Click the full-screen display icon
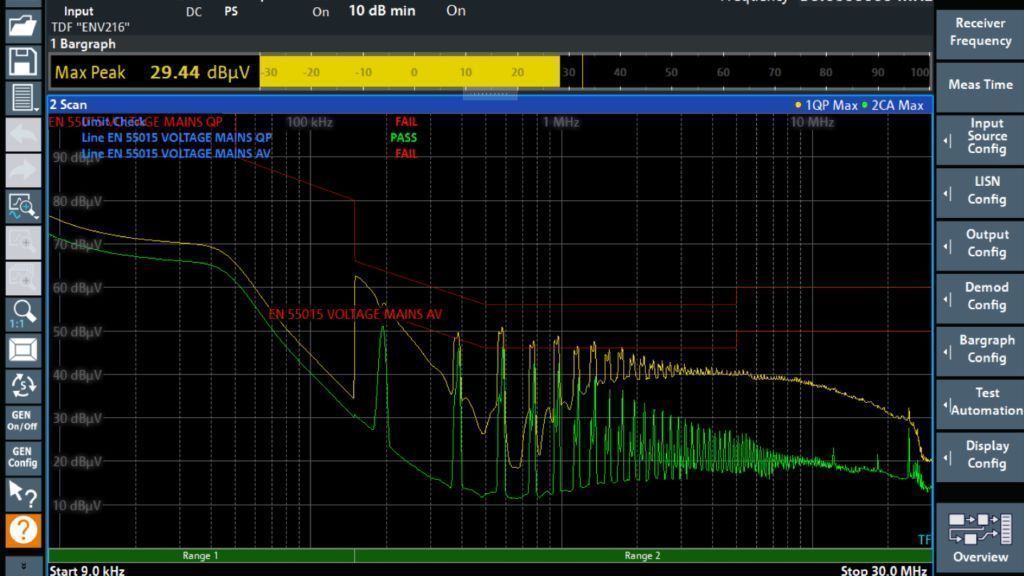This screenshot has height=576, width=1024. [x=22, y=349]
